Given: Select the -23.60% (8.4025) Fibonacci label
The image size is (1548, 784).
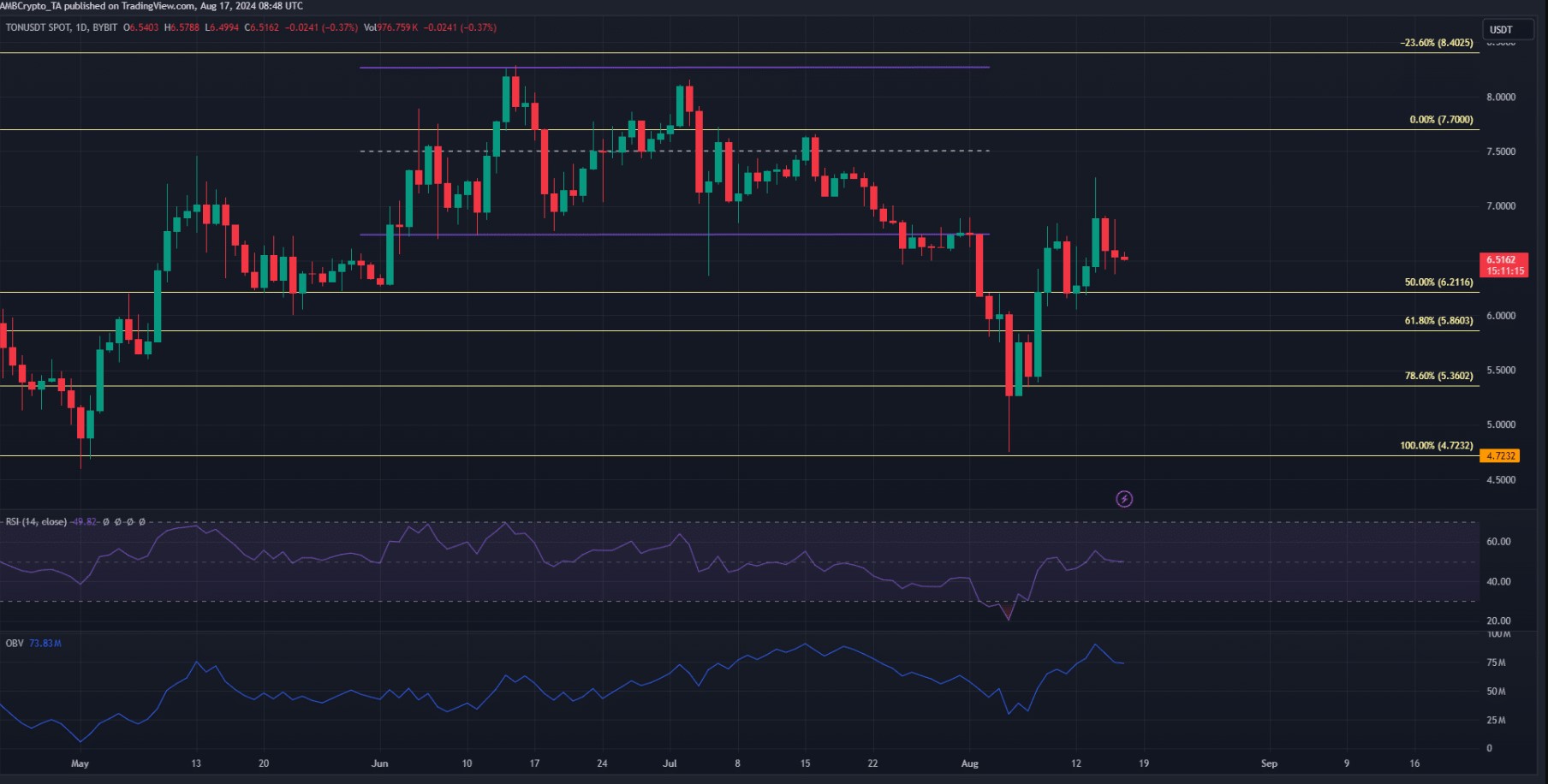Looking at the screenshot, I should click(1437, 42).
